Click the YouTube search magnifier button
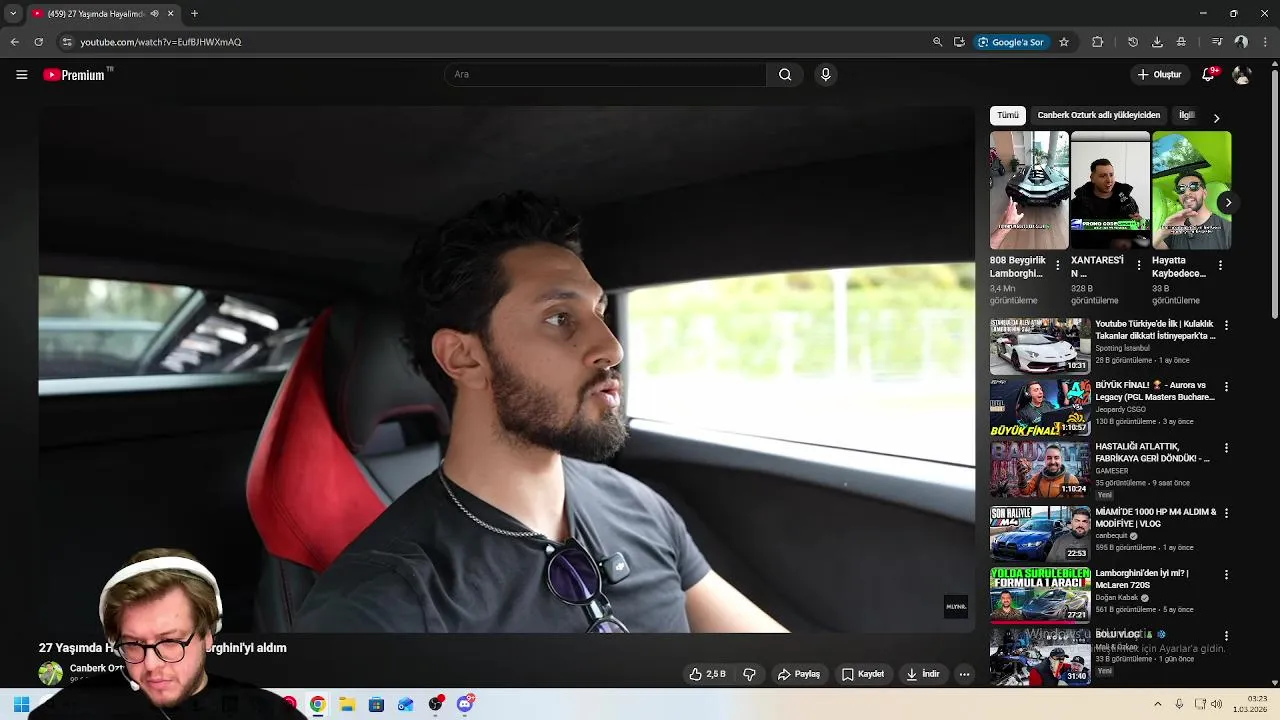The image size is (1280, 720). click(785, 74)
